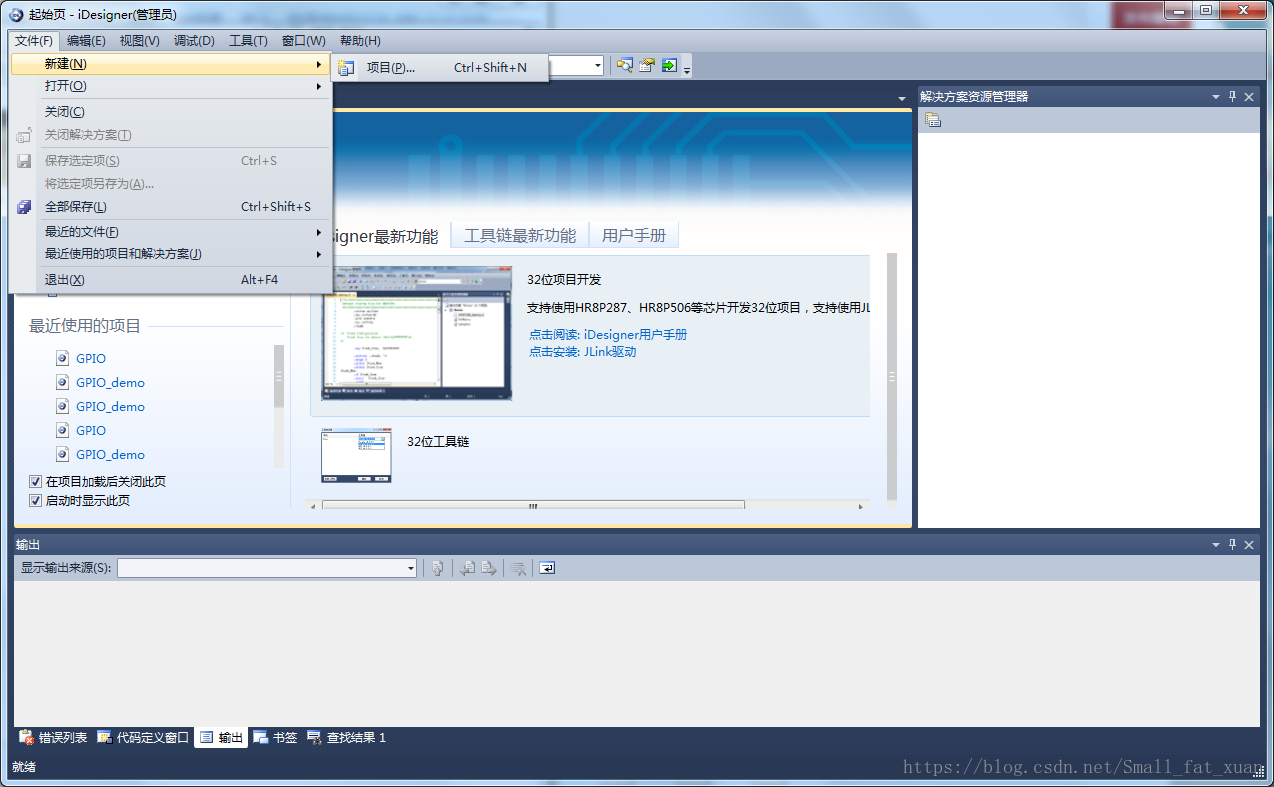The image size is (1274, 787).
Task: Click the start page content vertical scrollbar
Action: 892,376
